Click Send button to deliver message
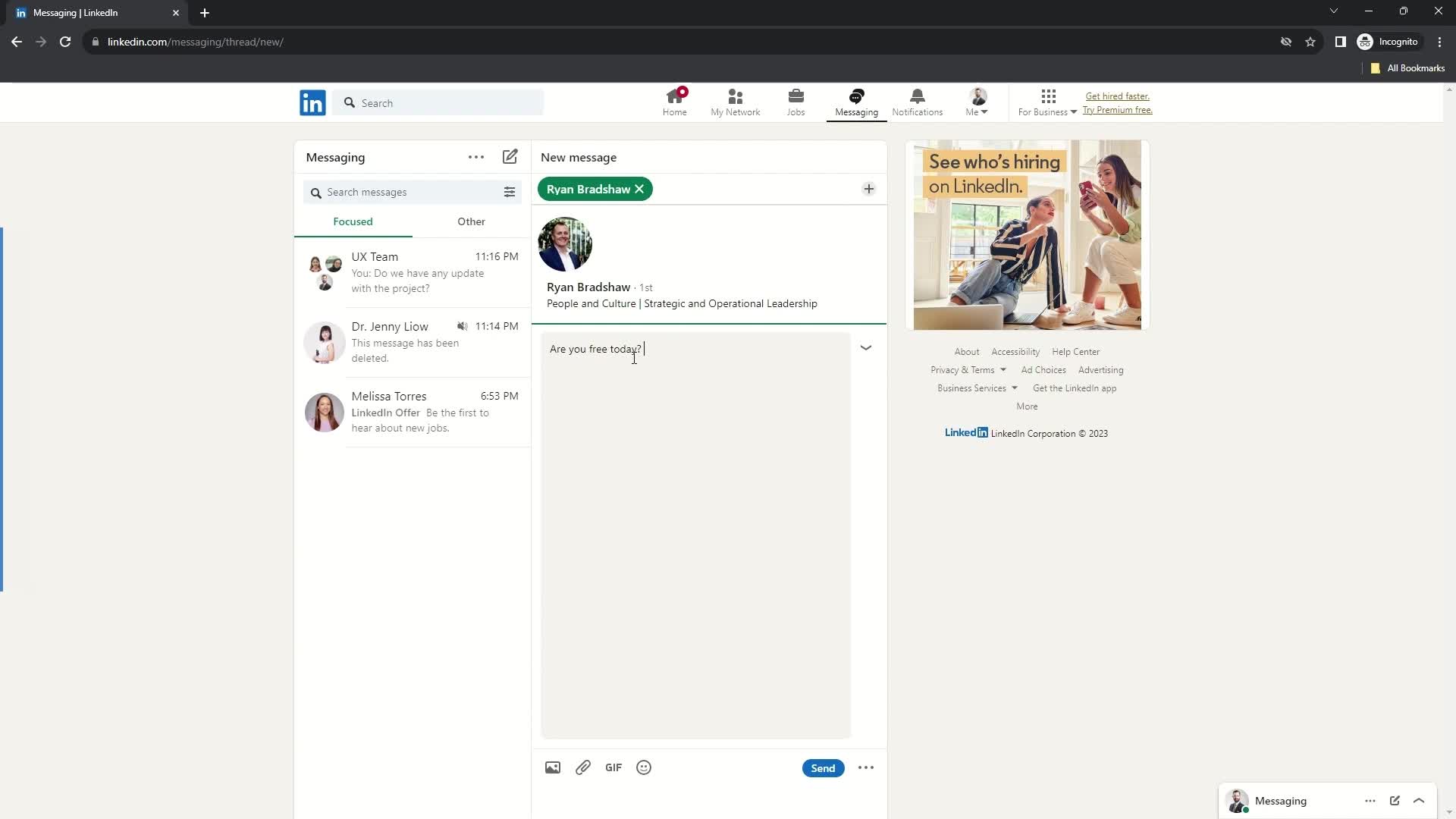1456x819 pixels. pos(822,768)
